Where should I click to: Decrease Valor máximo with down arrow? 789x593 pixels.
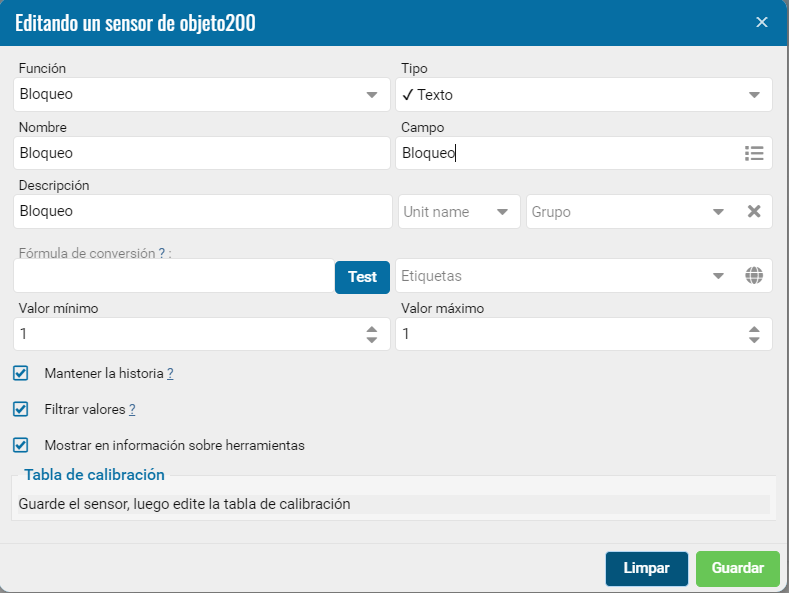pyautogui.click(x=754, y=340)
